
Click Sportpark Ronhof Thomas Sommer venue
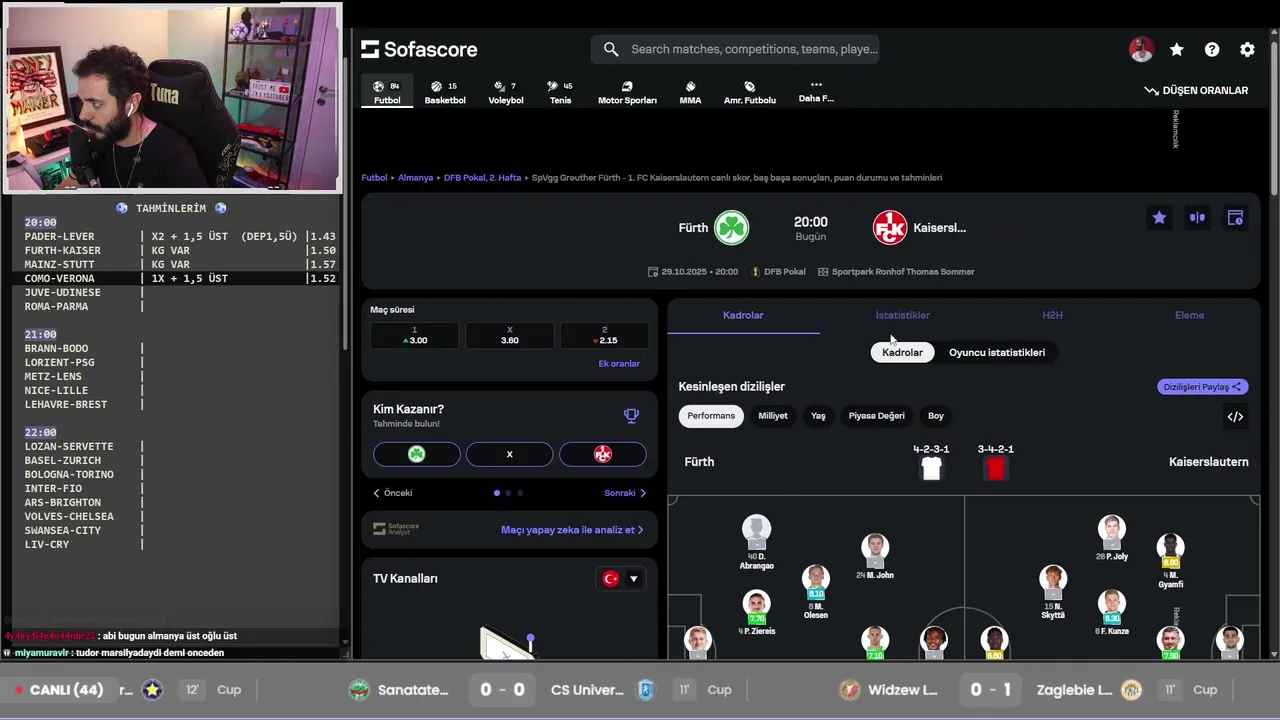coord(896,272)
